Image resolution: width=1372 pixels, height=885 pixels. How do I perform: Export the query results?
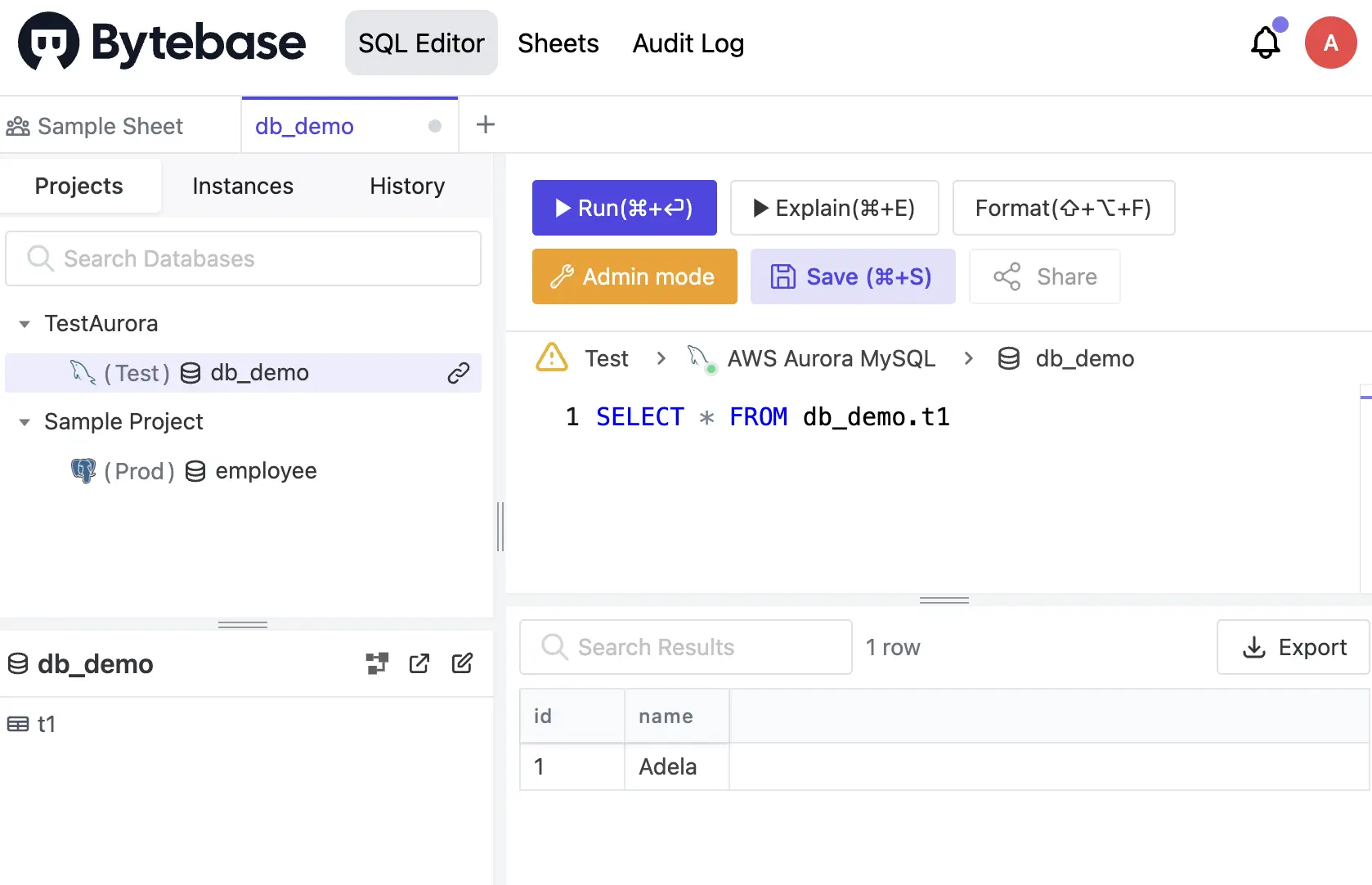(x=1294, y=647)
